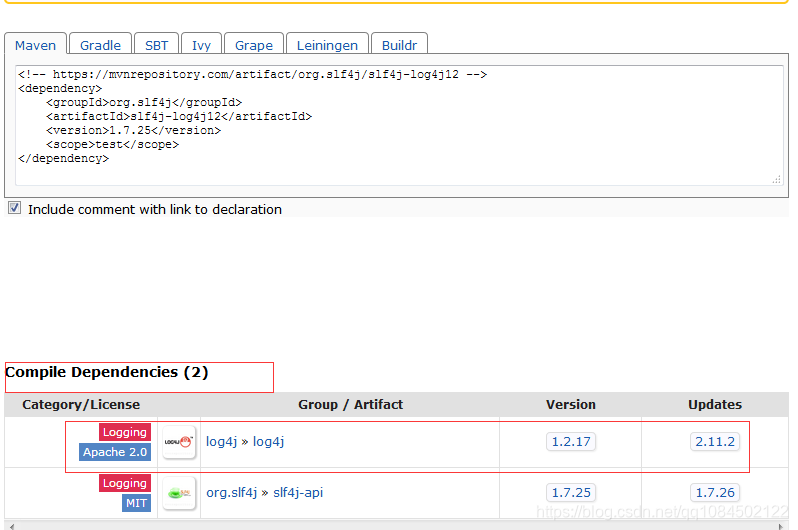Click inside the Maven dependency snippet textarea
798x530 pixels.
pos(399,125)
